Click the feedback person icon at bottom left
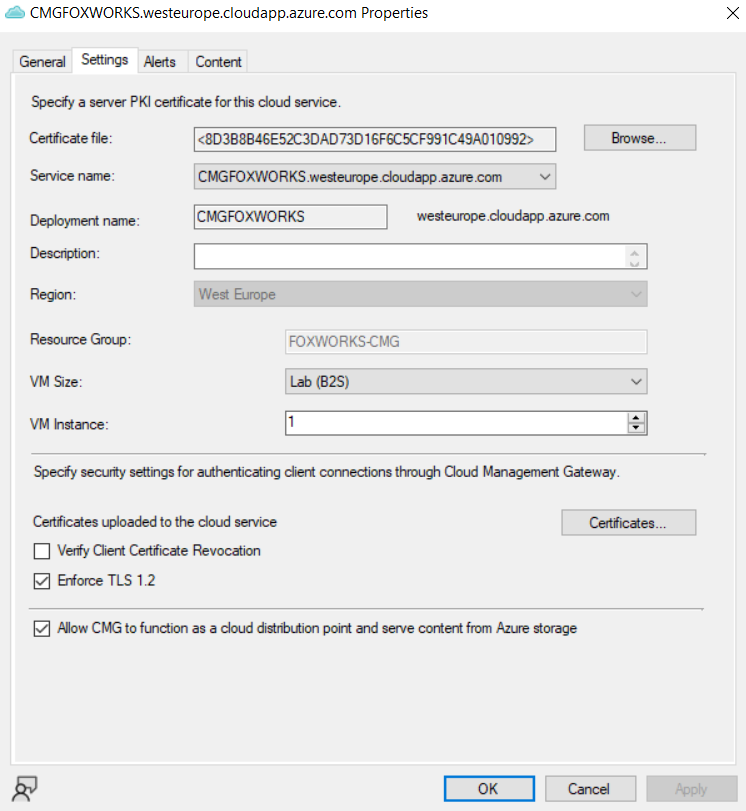Image resolution: width=746 pixels, height=811 pixels. (24, 788)
